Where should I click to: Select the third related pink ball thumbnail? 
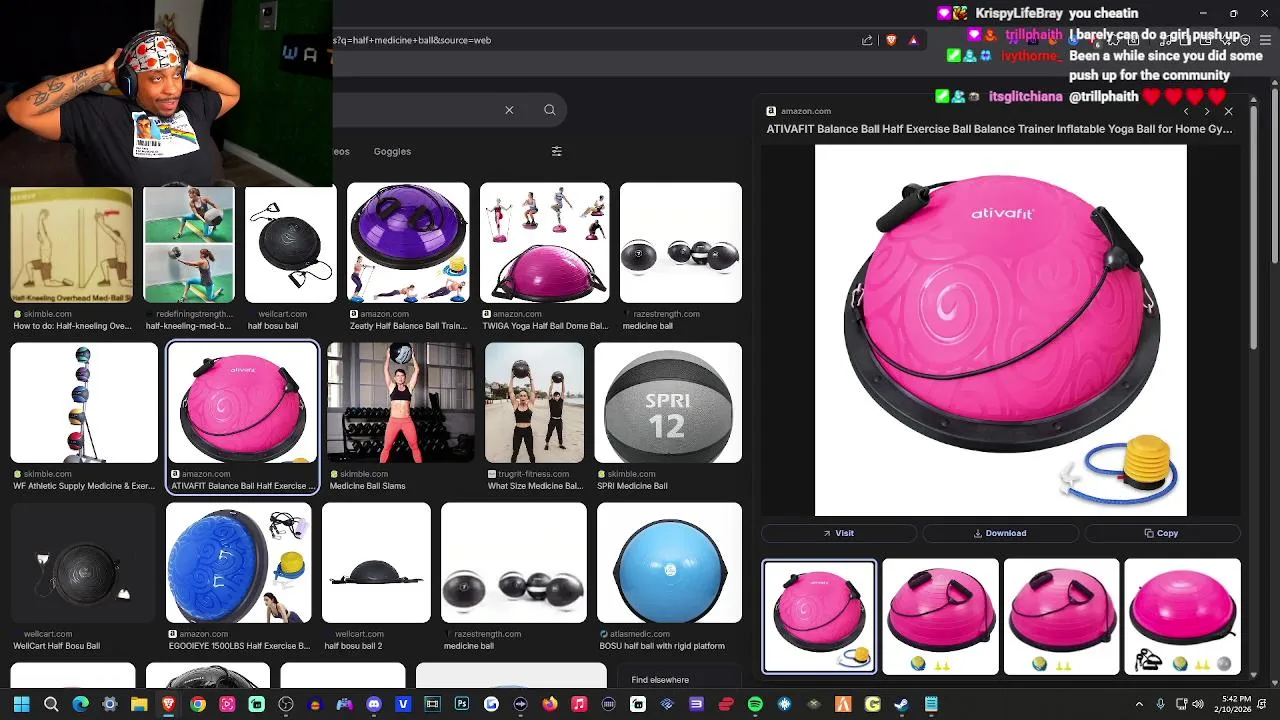tap(1061, 616)
